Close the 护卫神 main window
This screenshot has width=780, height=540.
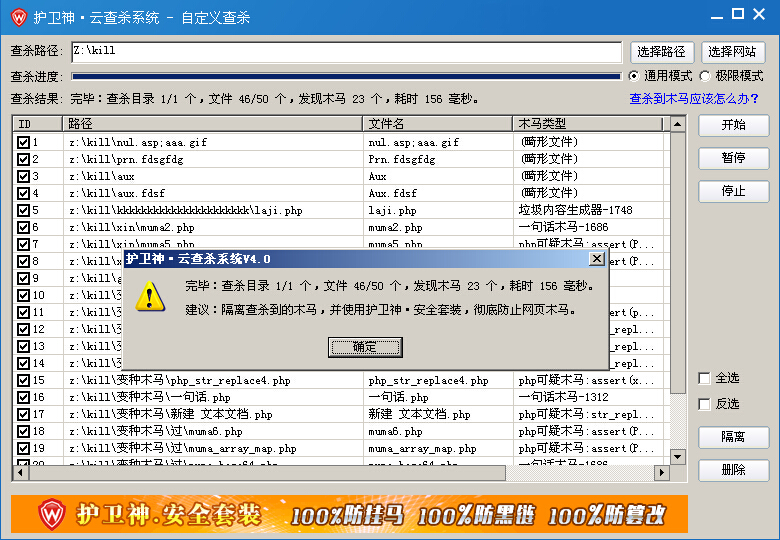pyautogui.click(x=759, y=14)
